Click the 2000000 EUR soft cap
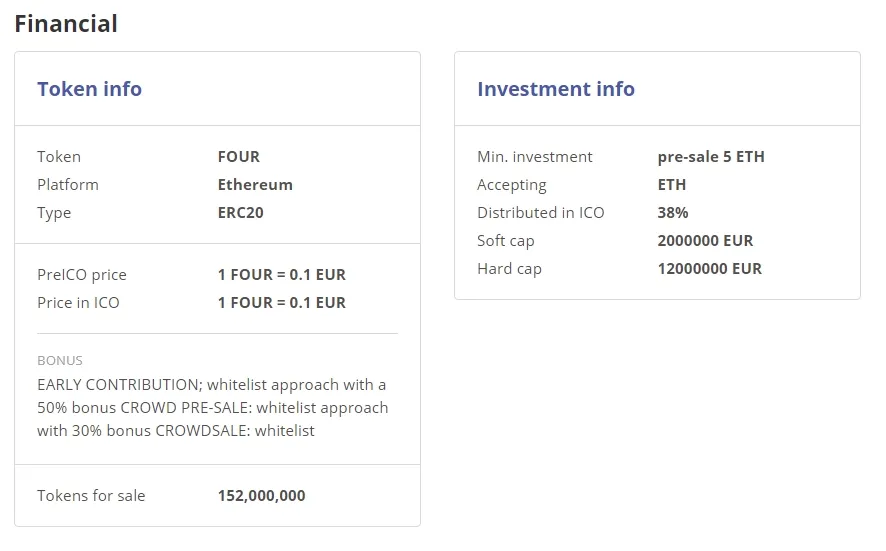 (x=705, y=241)
